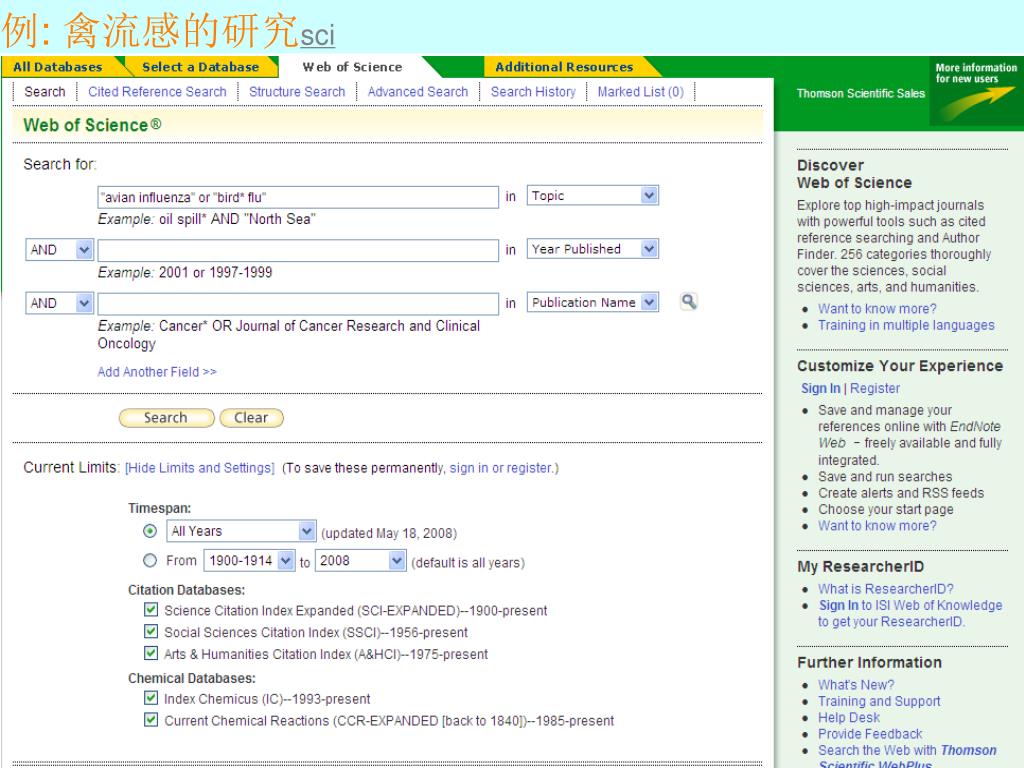Switch to All Databases tab
Image resolution: width=1024 pixels, height=768 pixels.
coord(57,67)
